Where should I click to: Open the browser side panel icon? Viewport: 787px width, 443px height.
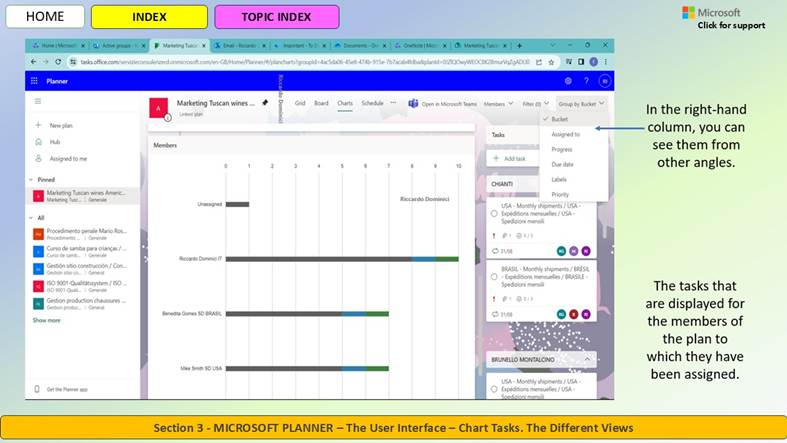pos(581,62)
